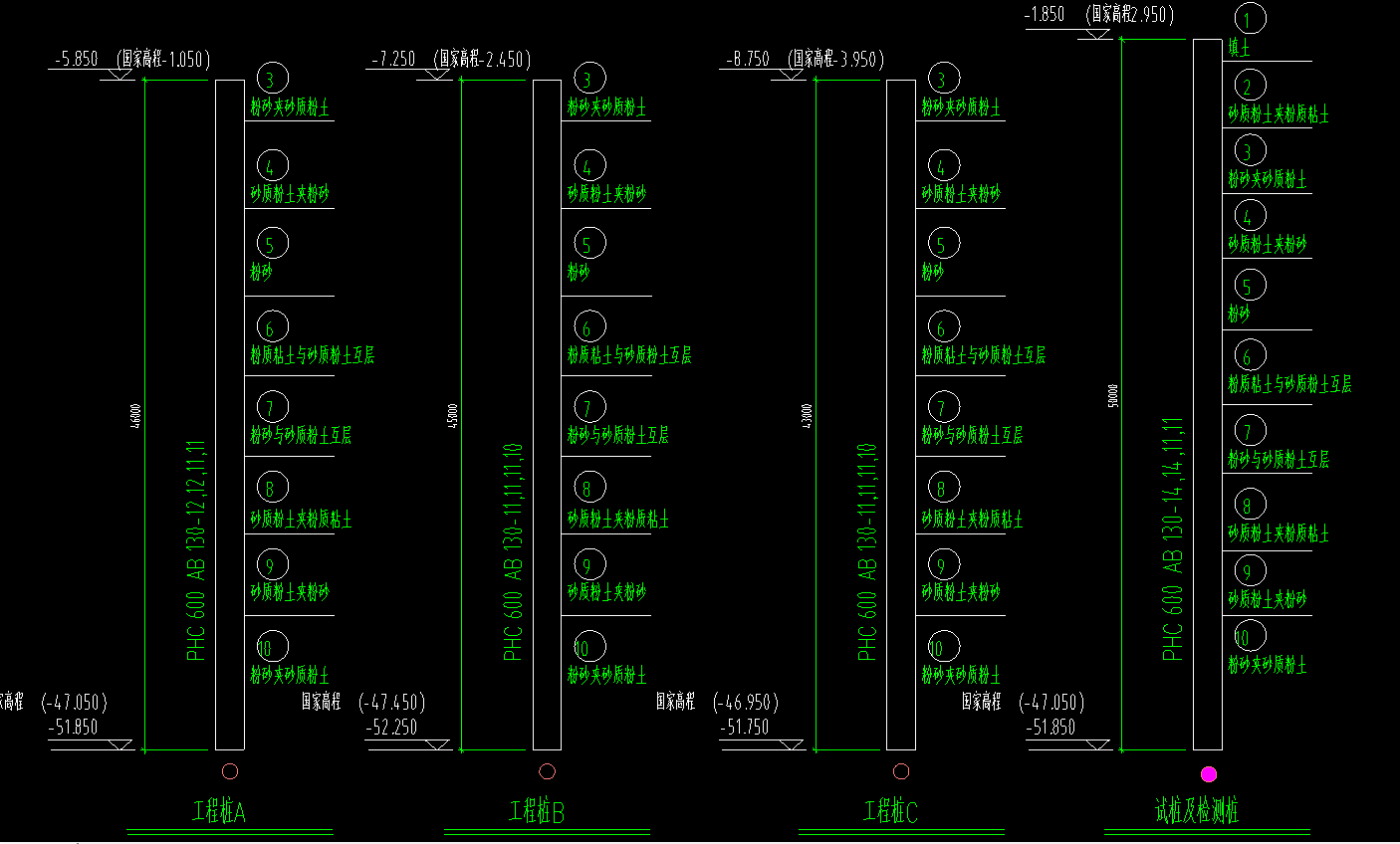This screenshot has width=1400, height=844.
Task: Click the red circle under pile B
Action: point(547,771)
